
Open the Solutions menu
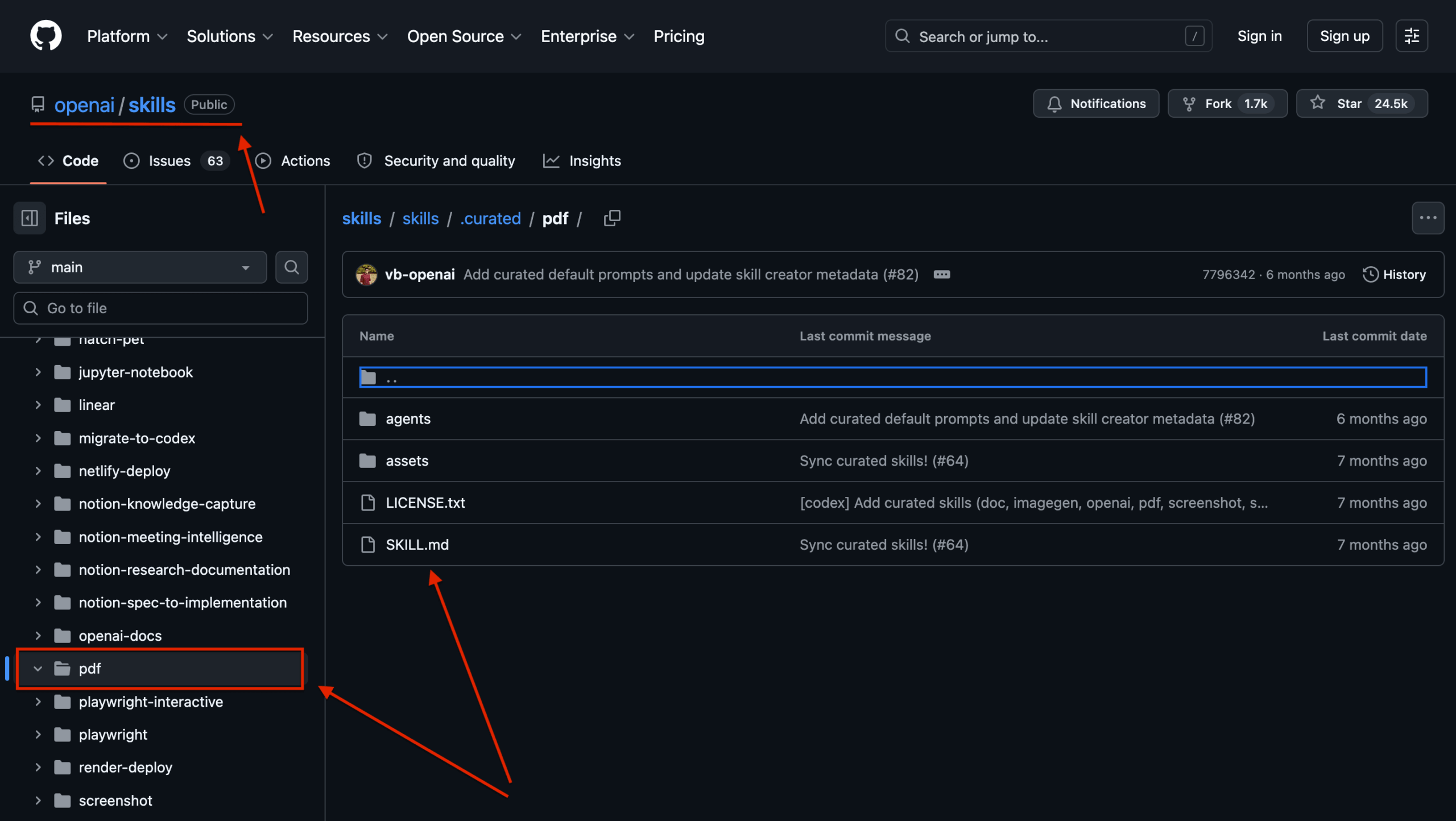tap(230, 36)
